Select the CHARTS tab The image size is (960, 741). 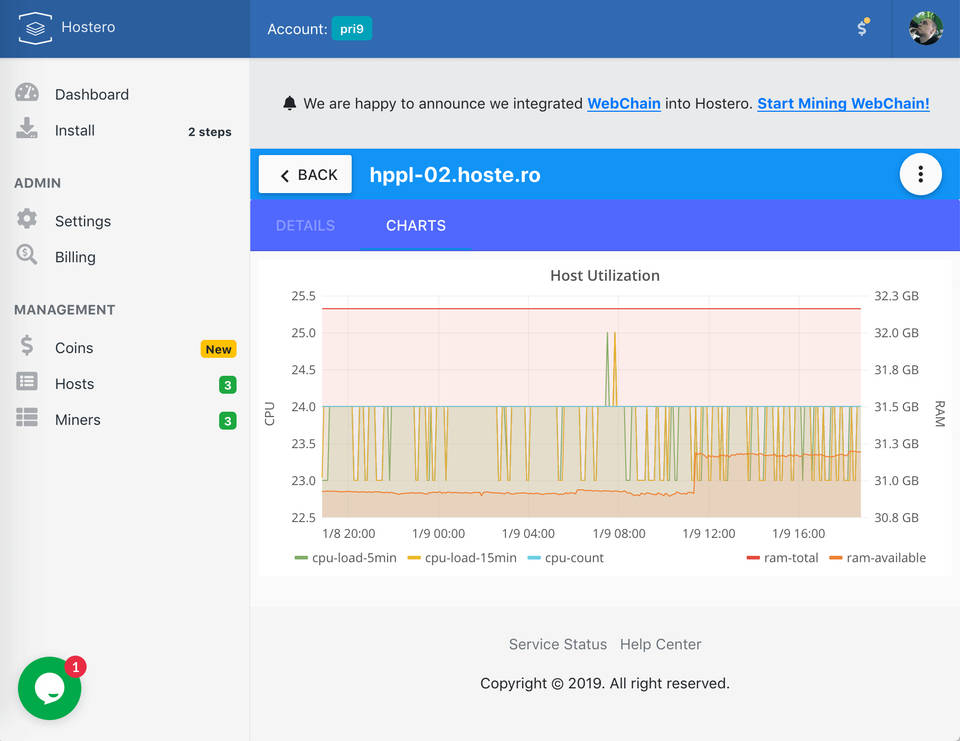[x=416, y=225]
